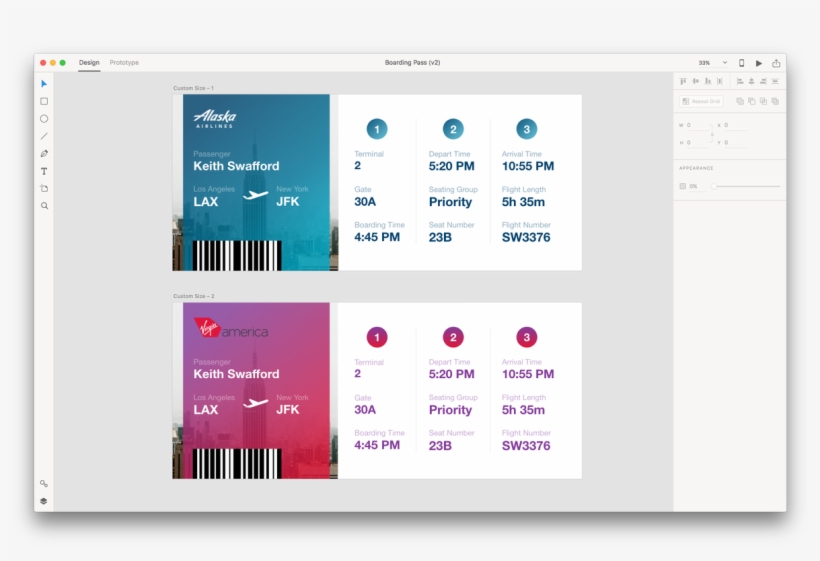The width and height of the screenshot is (820, 561).
Task: Select the Ellipse tool
Action: click(x=44, y=118)
